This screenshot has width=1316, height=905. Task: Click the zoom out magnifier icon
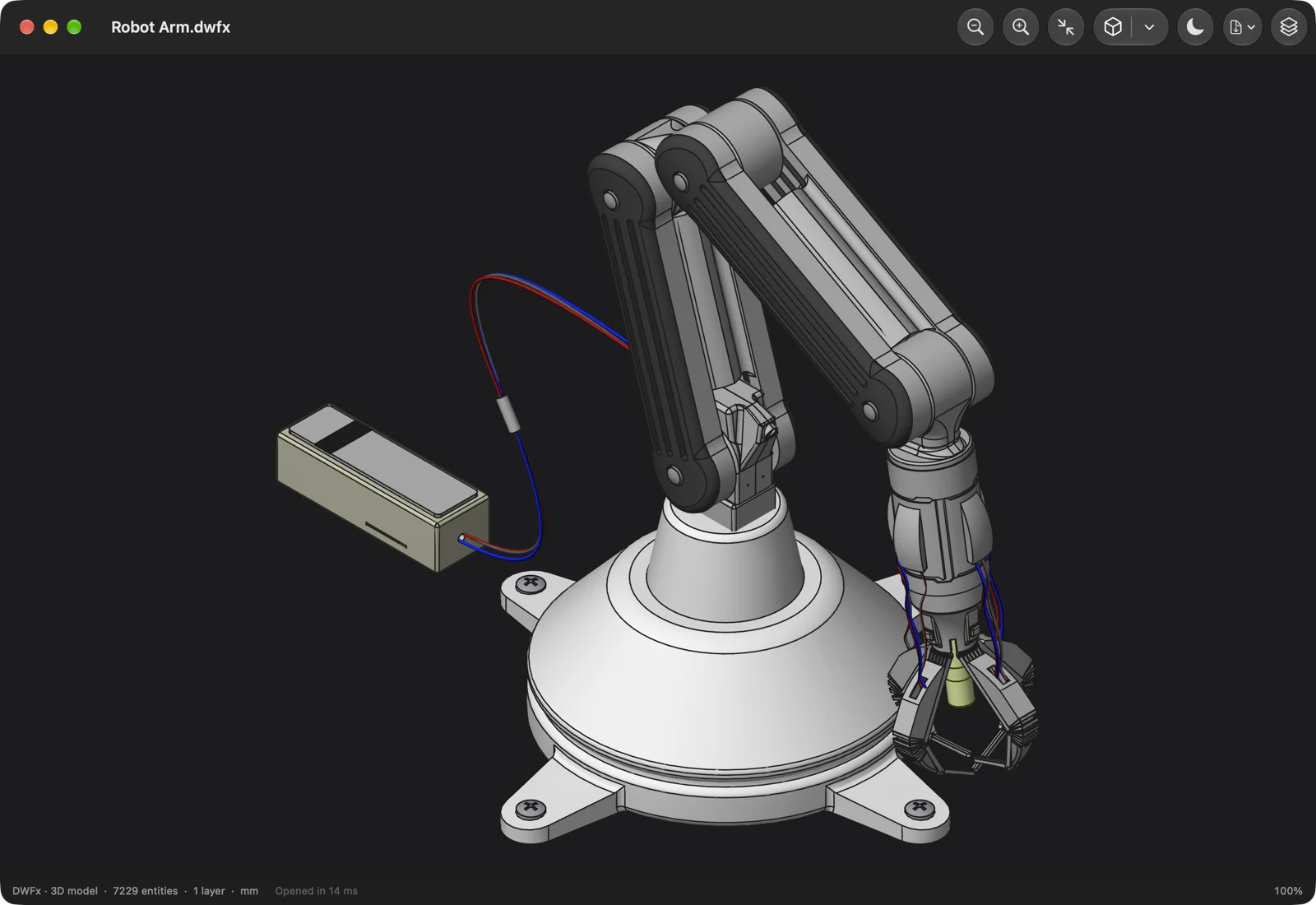pos(975,27)
